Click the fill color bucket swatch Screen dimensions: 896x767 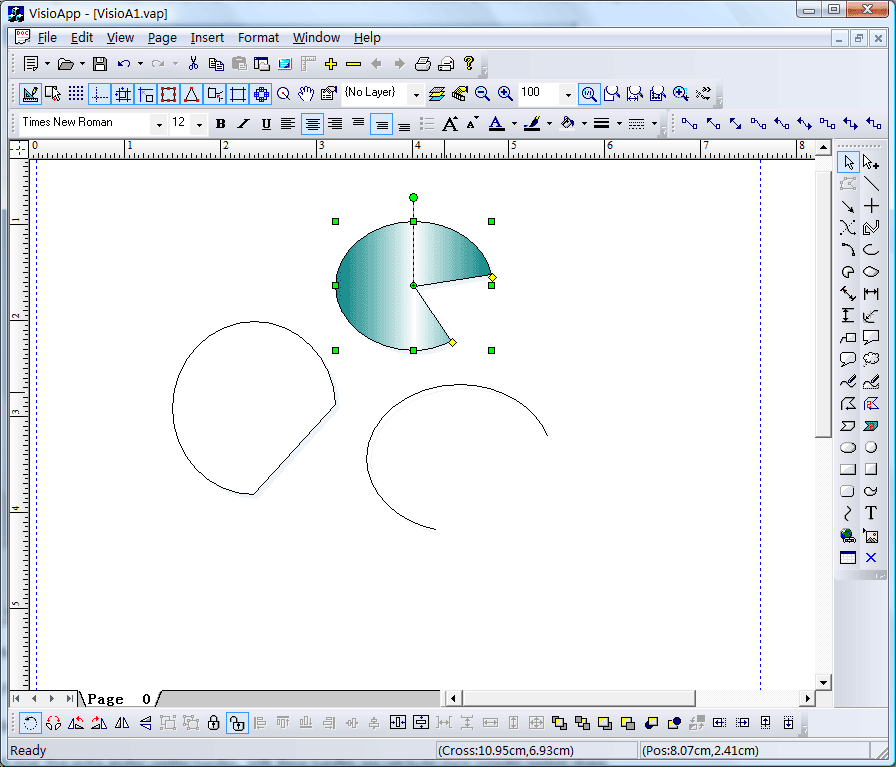pyautogui.click(x=567, y=124)
